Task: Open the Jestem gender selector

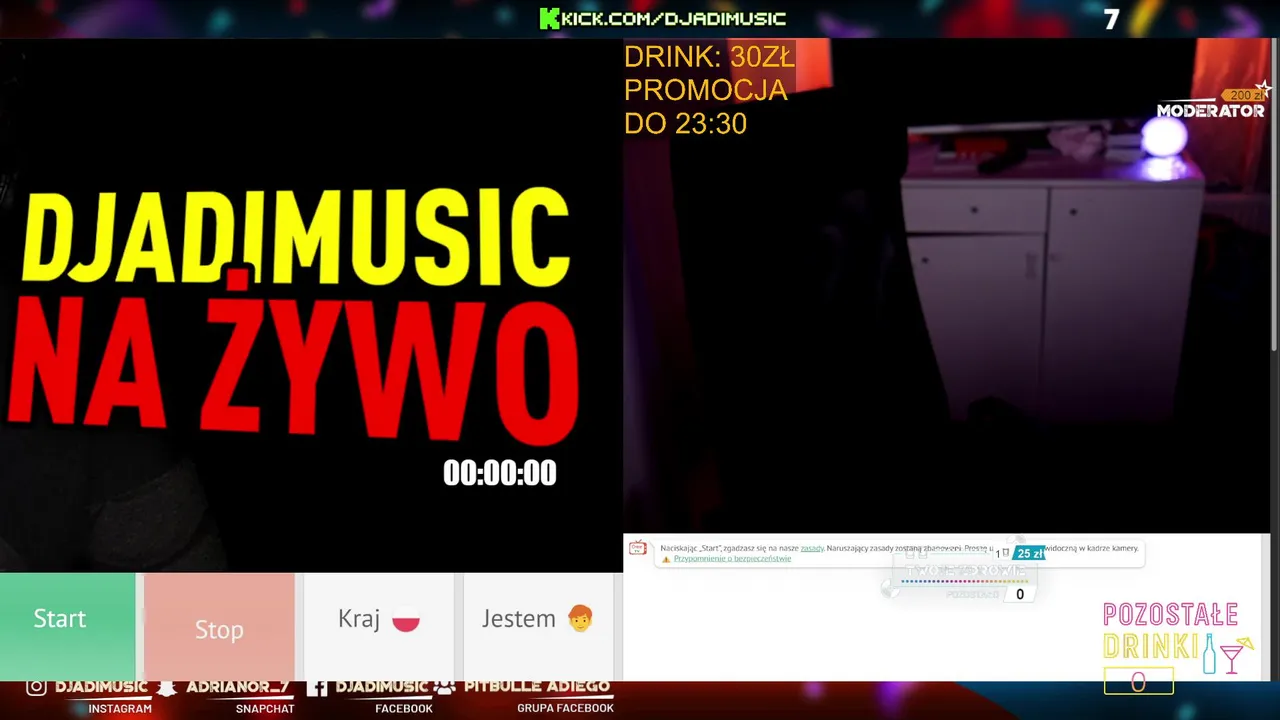Action: pos(537,627)
